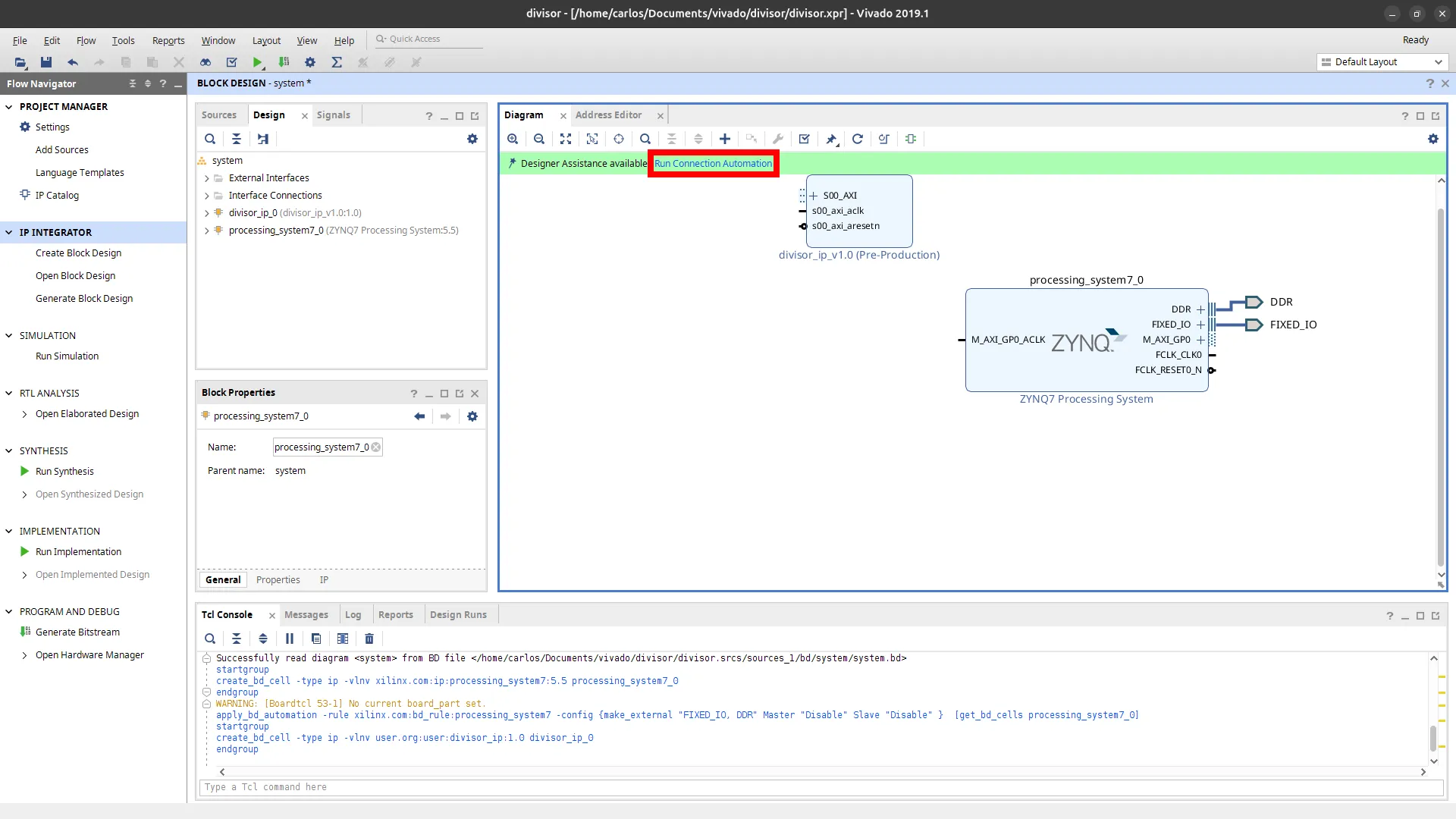Click the Sigma reports icon in main toolbar
Viewport: 1456px width, 819px height.
point(337,62)
